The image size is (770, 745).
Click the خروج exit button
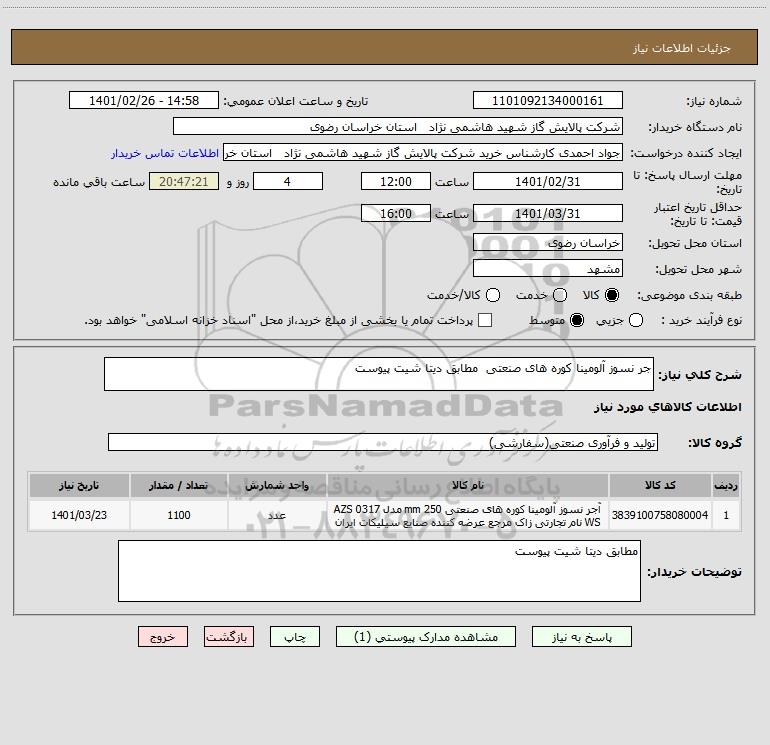163,637
